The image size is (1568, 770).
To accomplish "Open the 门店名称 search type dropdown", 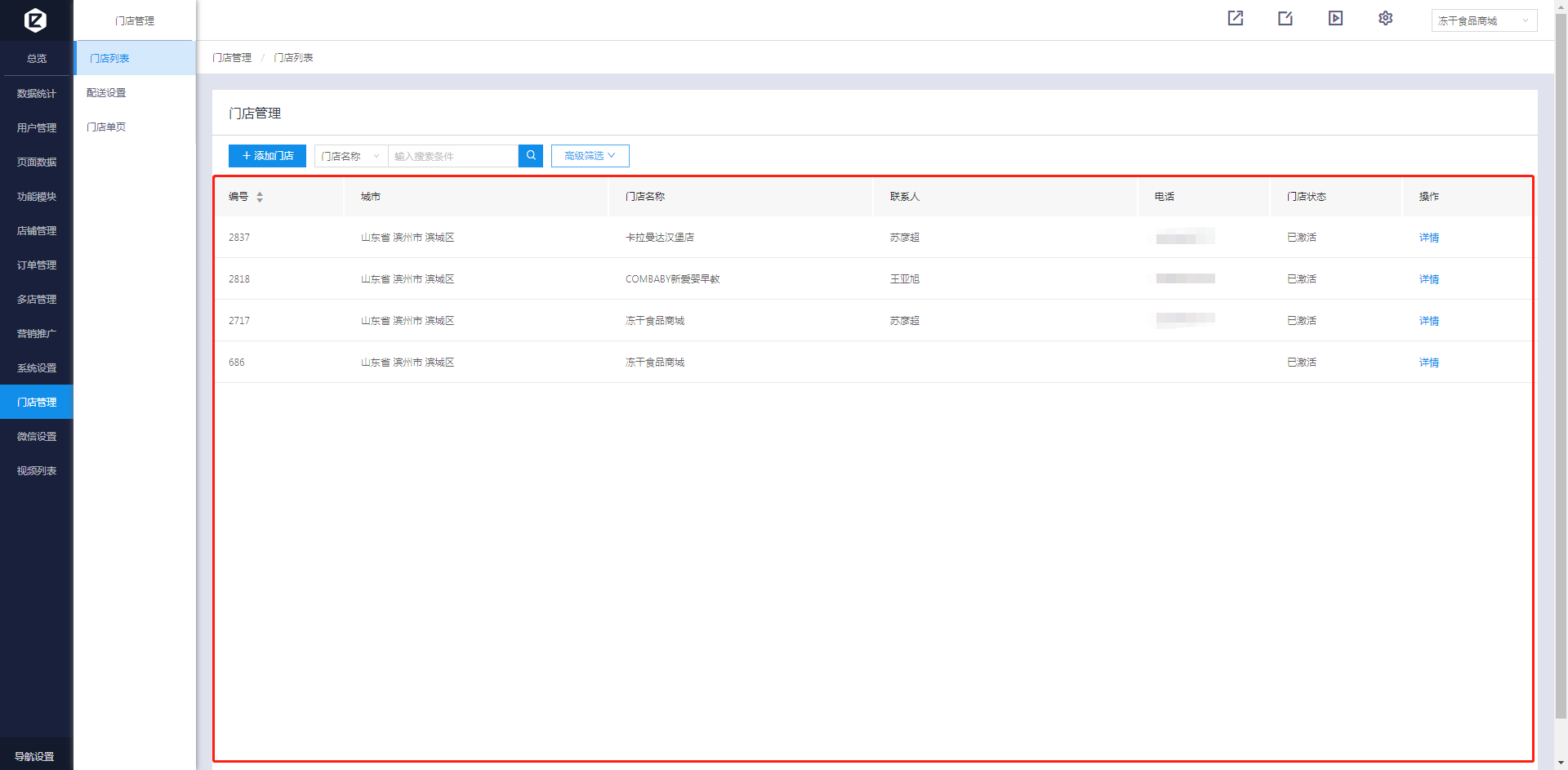I will tap(350, 156).
